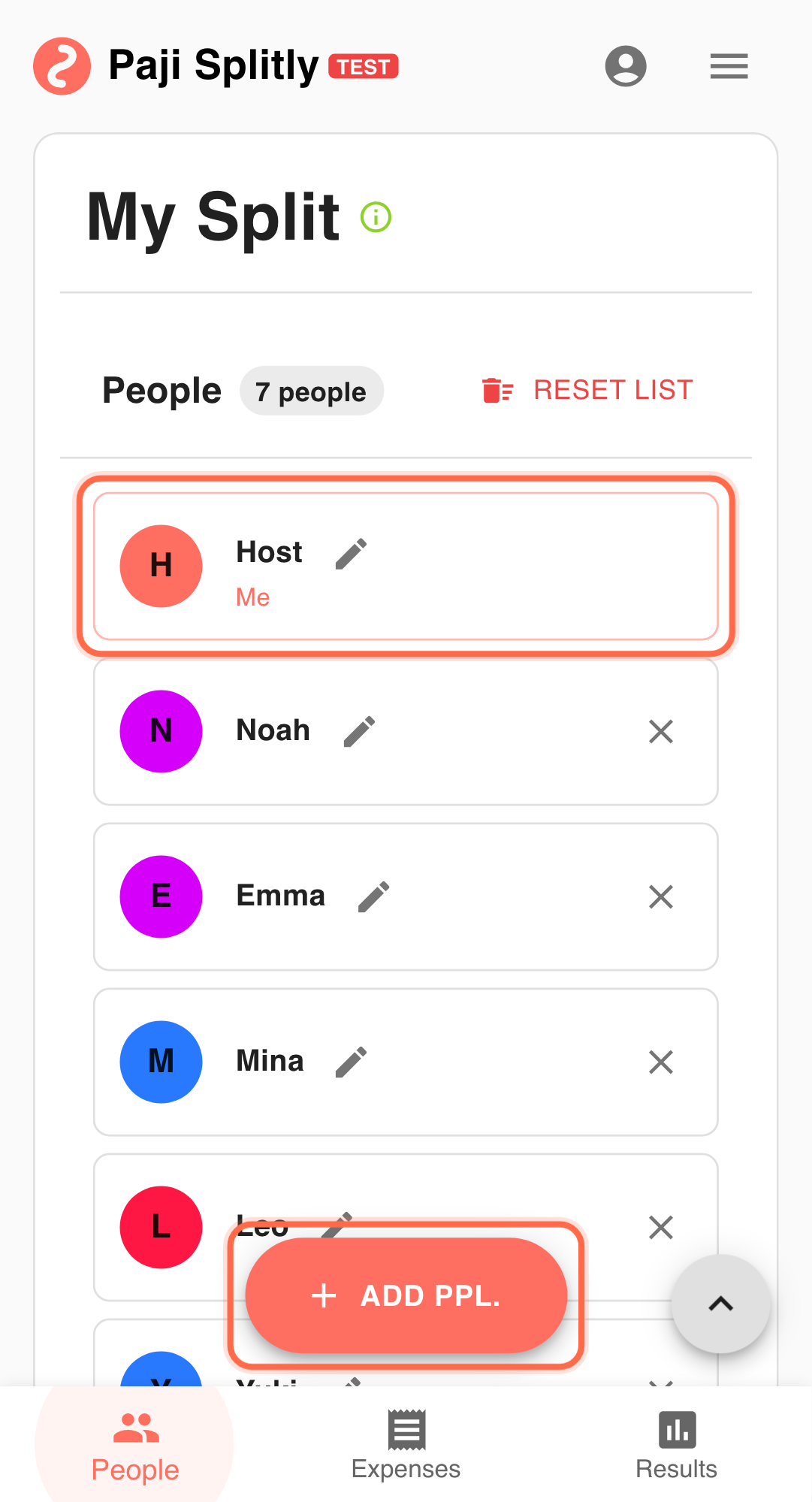Screen dimensions: 812x1502
Task: Open the hamburger menu
Action: click(729, 66)
